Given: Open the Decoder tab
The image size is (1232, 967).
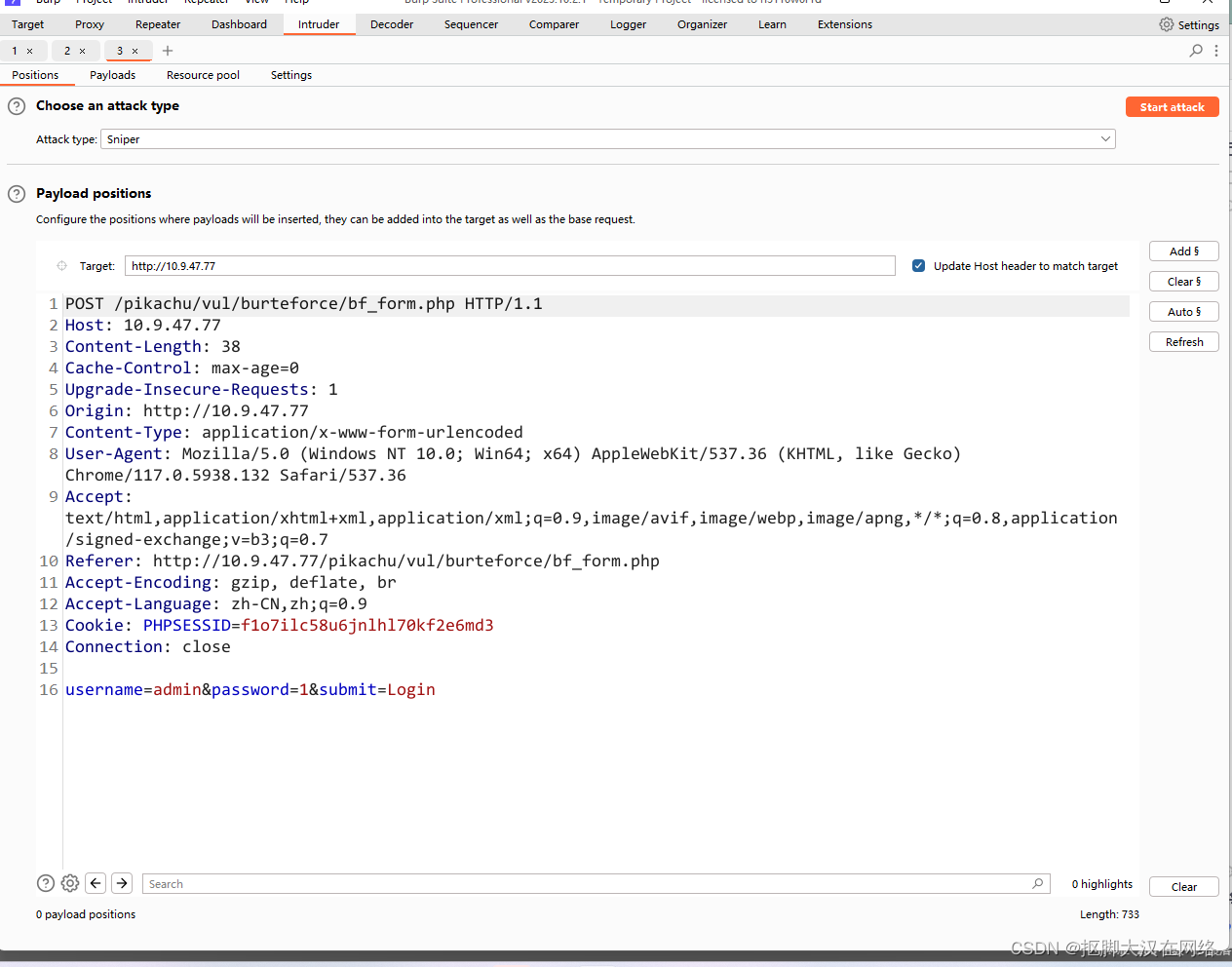Looking at the screenshot, I should pyautogui.click(x=392, y=24).
